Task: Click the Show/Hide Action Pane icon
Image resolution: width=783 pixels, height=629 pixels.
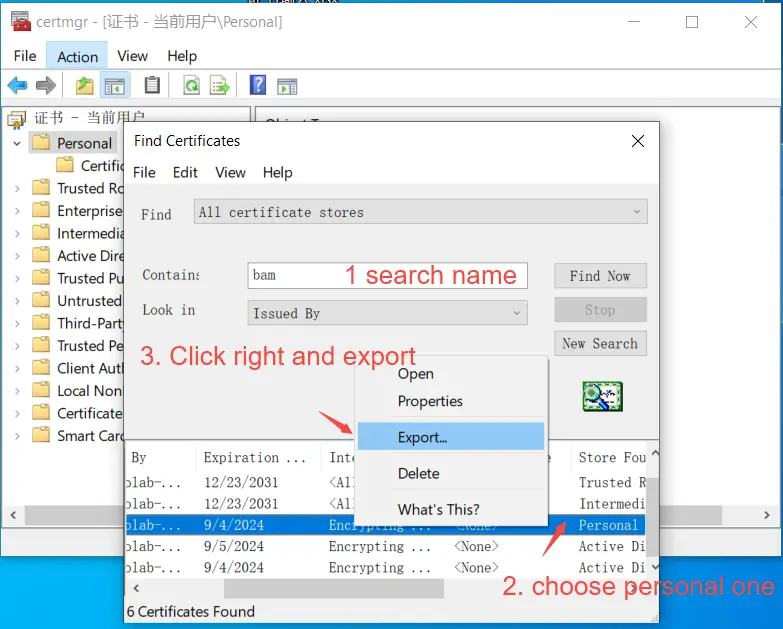Action: tap(287, 86)
